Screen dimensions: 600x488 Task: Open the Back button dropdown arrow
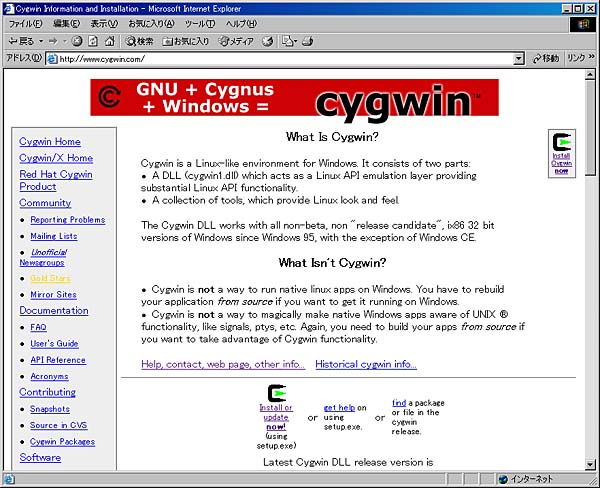[x=41, y=41]
